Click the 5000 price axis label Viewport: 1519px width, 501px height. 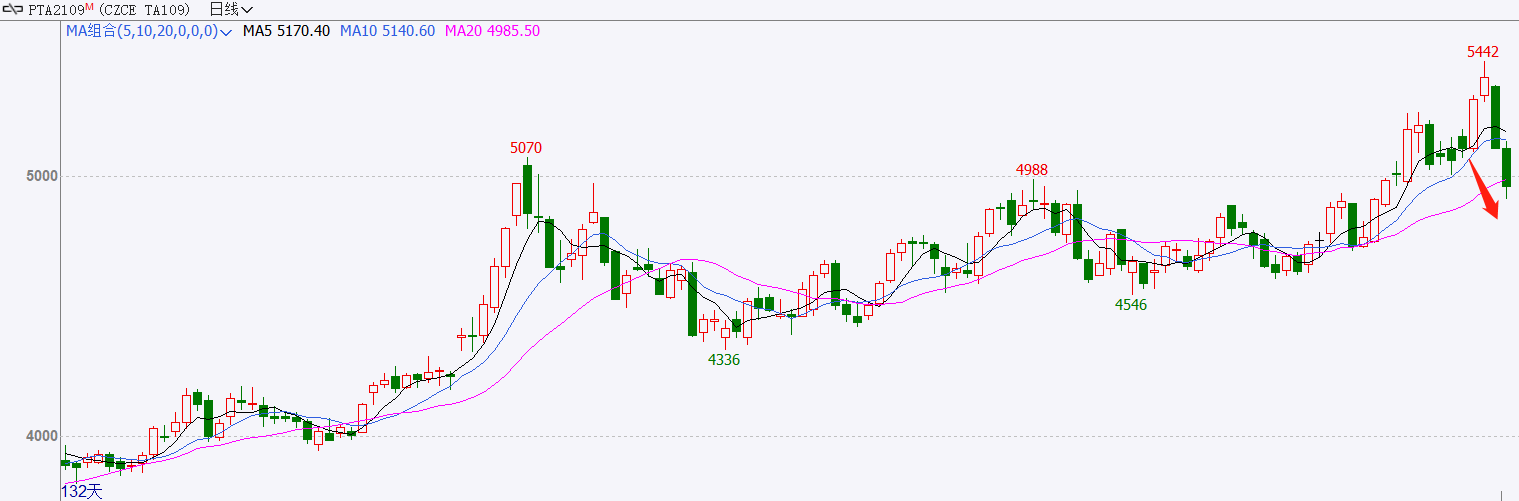click(42, 177)
